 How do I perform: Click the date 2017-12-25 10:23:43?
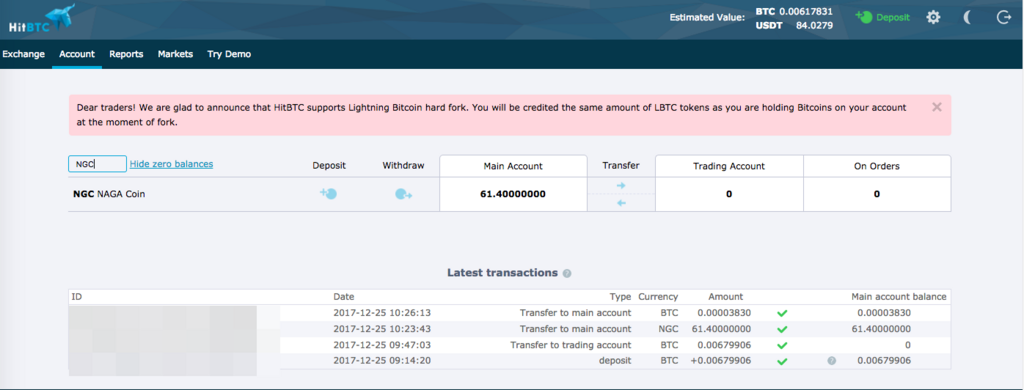point(382,329)
